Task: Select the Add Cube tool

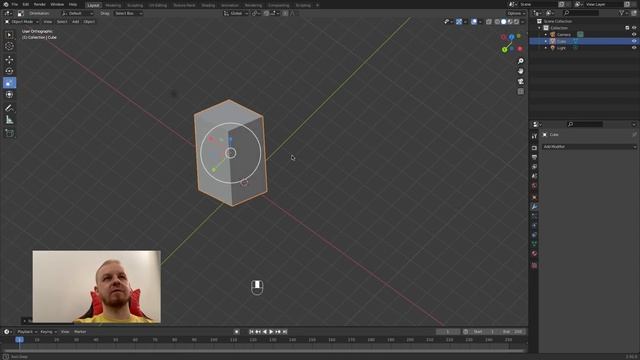Action: click(x=9, y=133)
